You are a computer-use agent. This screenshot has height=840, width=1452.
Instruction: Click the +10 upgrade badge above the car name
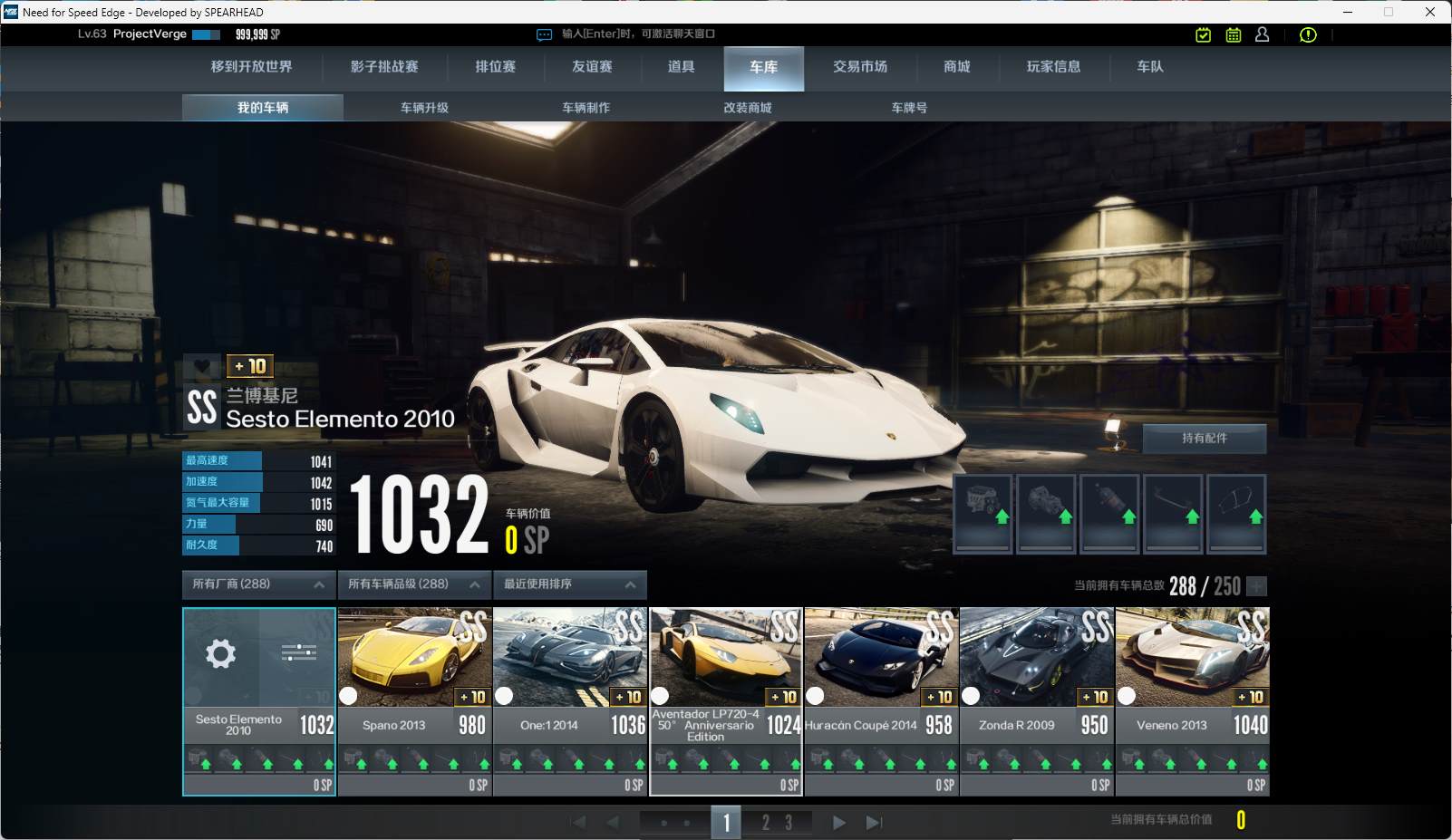pyautogui.click(x=249, y=366)
